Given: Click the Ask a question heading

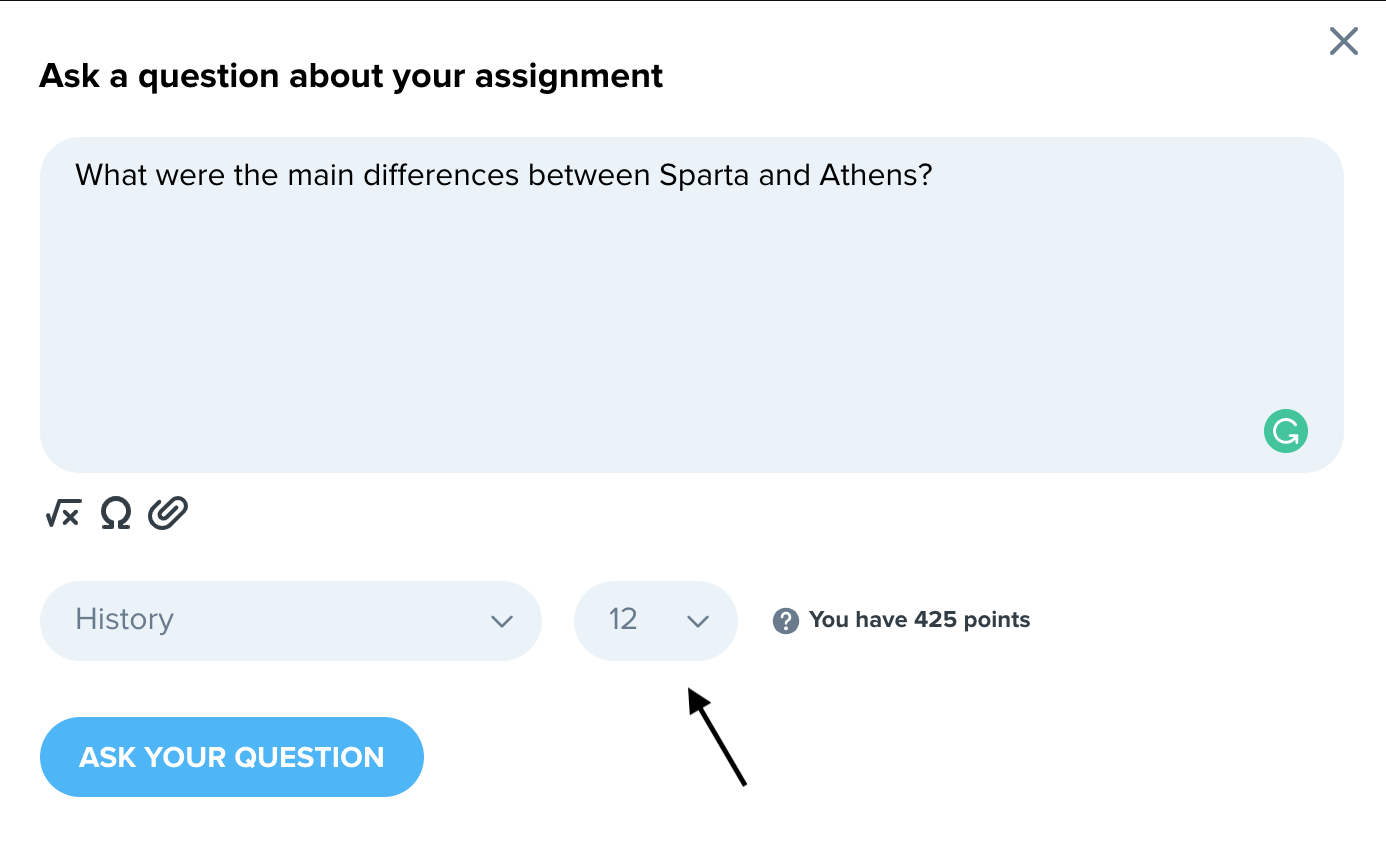Looking at the screenshot, I should (351, 75).
